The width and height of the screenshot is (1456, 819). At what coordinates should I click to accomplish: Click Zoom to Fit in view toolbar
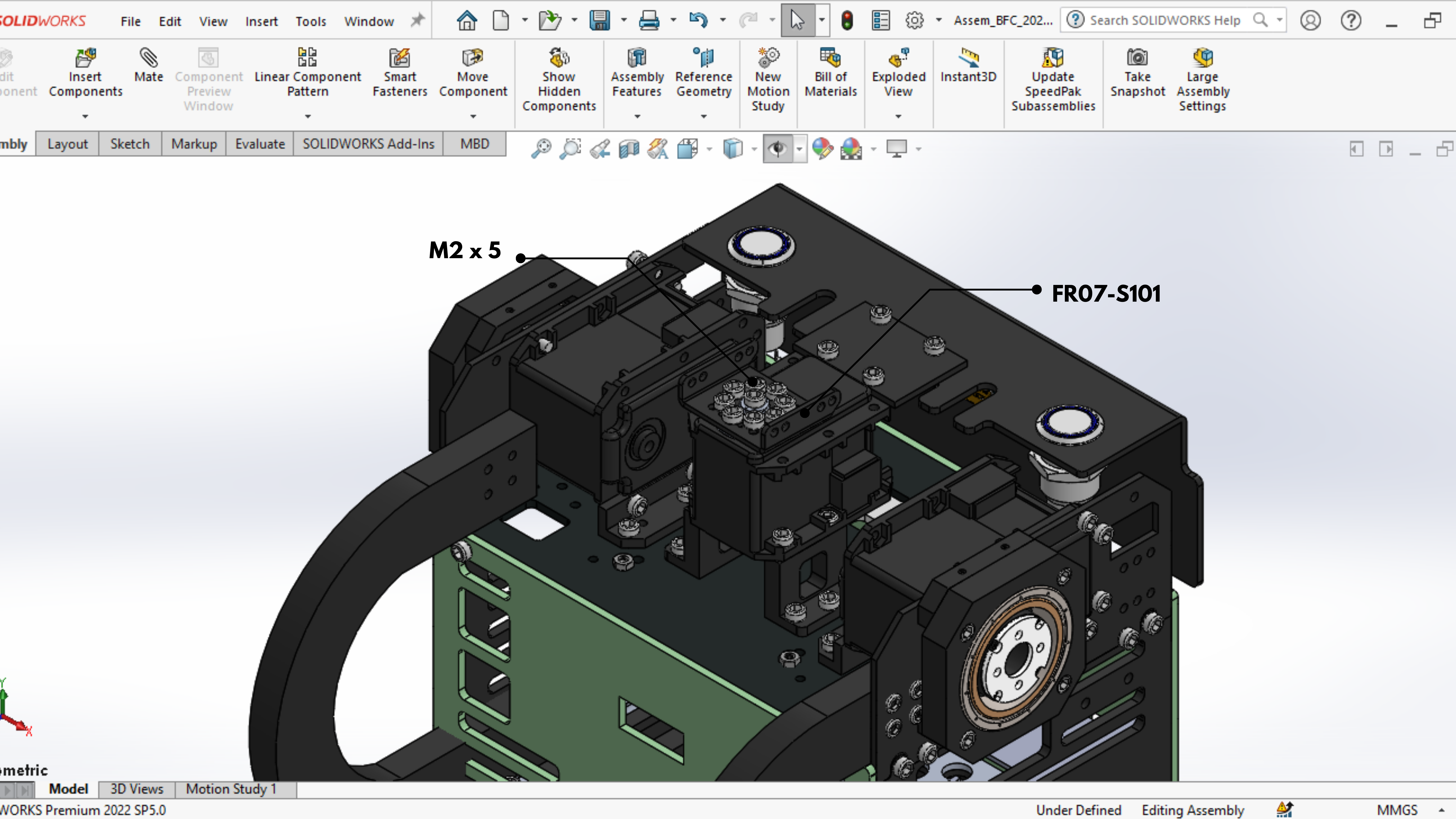click(541, 149)
